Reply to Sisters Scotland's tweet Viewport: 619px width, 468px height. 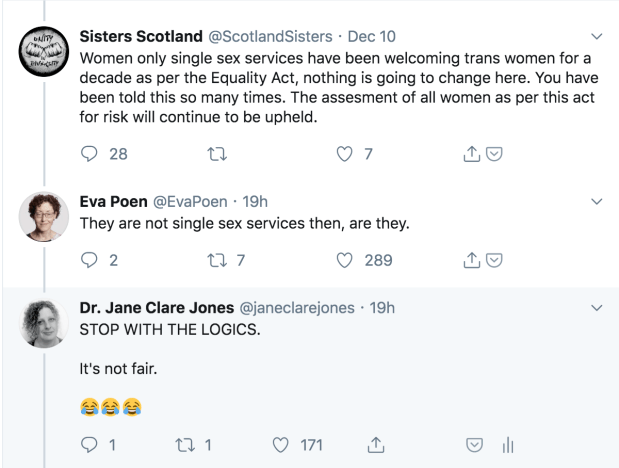coord(89,154)
